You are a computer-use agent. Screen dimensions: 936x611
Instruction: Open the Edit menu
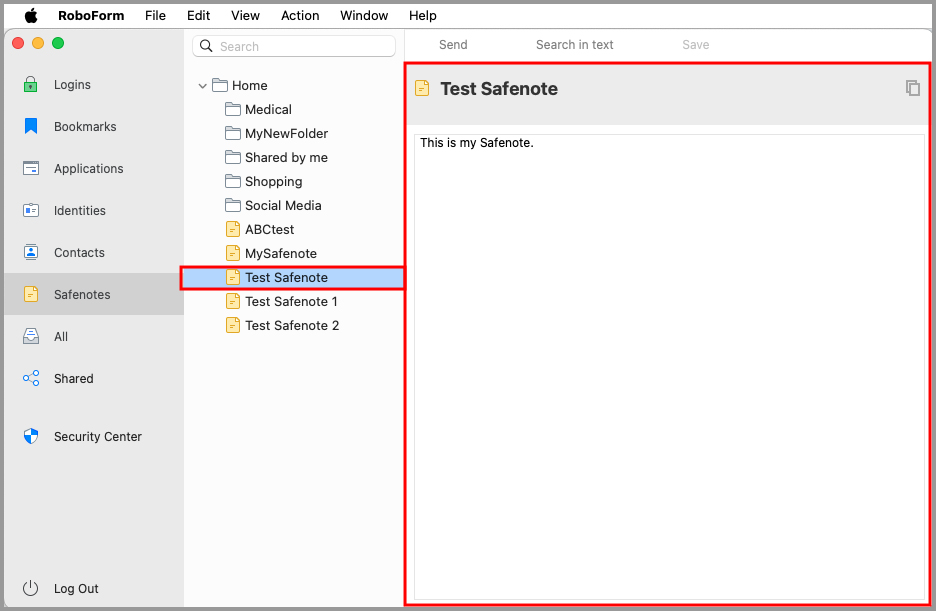[x=198, y=16]
